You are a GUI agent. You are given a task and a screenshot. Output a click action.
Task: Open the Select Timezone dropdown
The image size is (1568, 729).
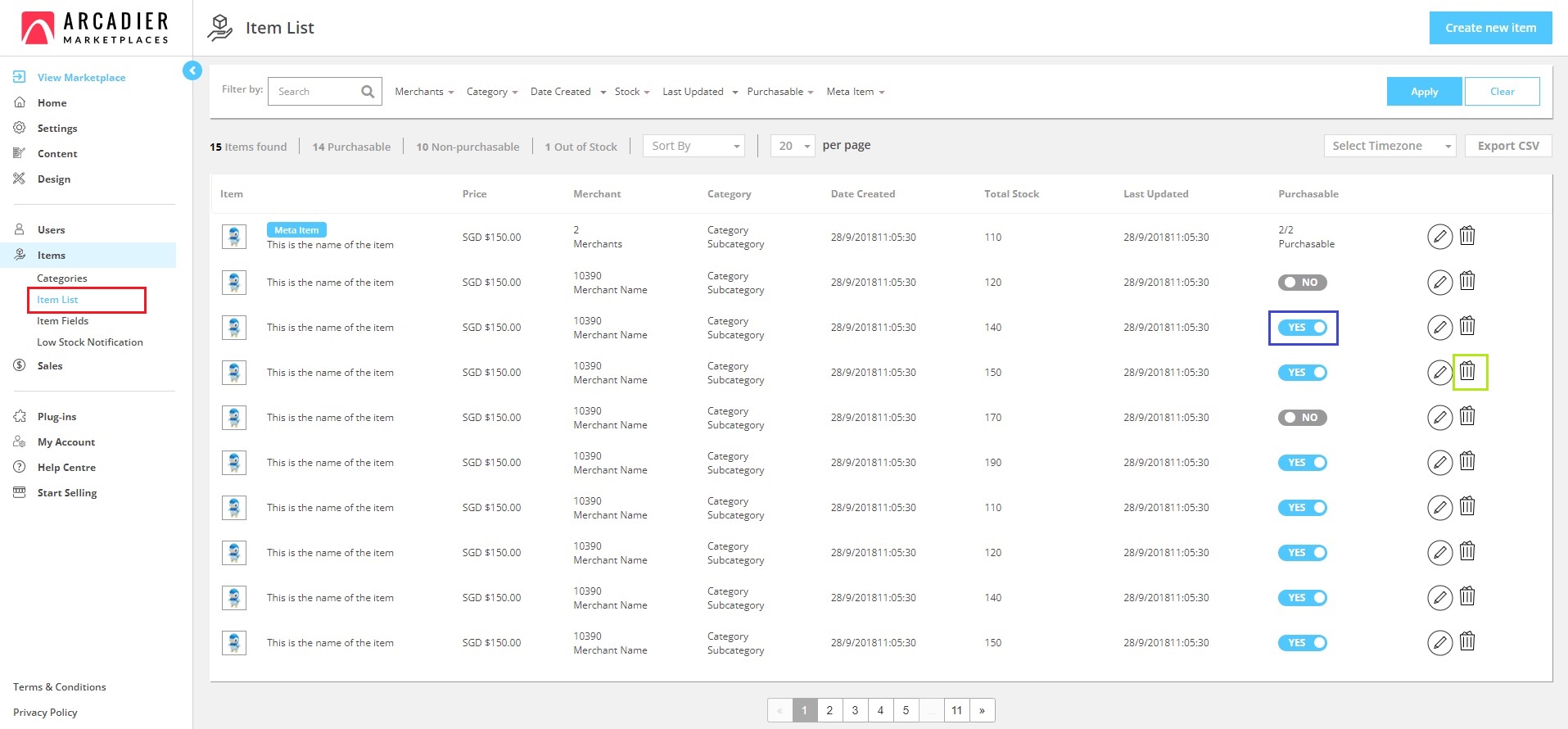point(1390,146)
